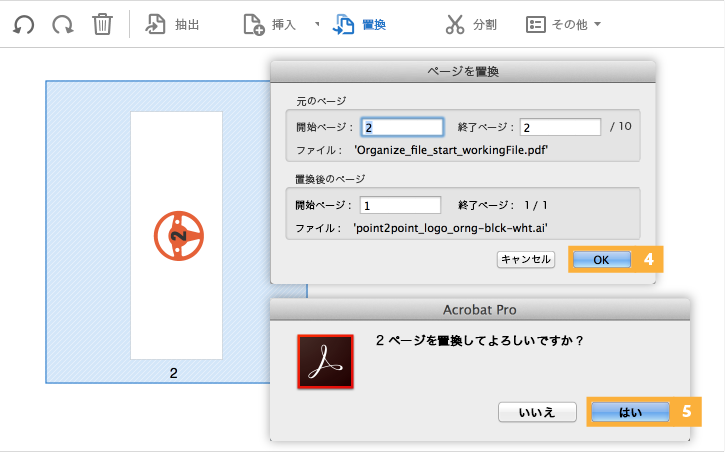The height and width of the screenshot is (452, 725).
Task: Open the 挿入 dropdown arrow
Action: click(x=317, y=24)
